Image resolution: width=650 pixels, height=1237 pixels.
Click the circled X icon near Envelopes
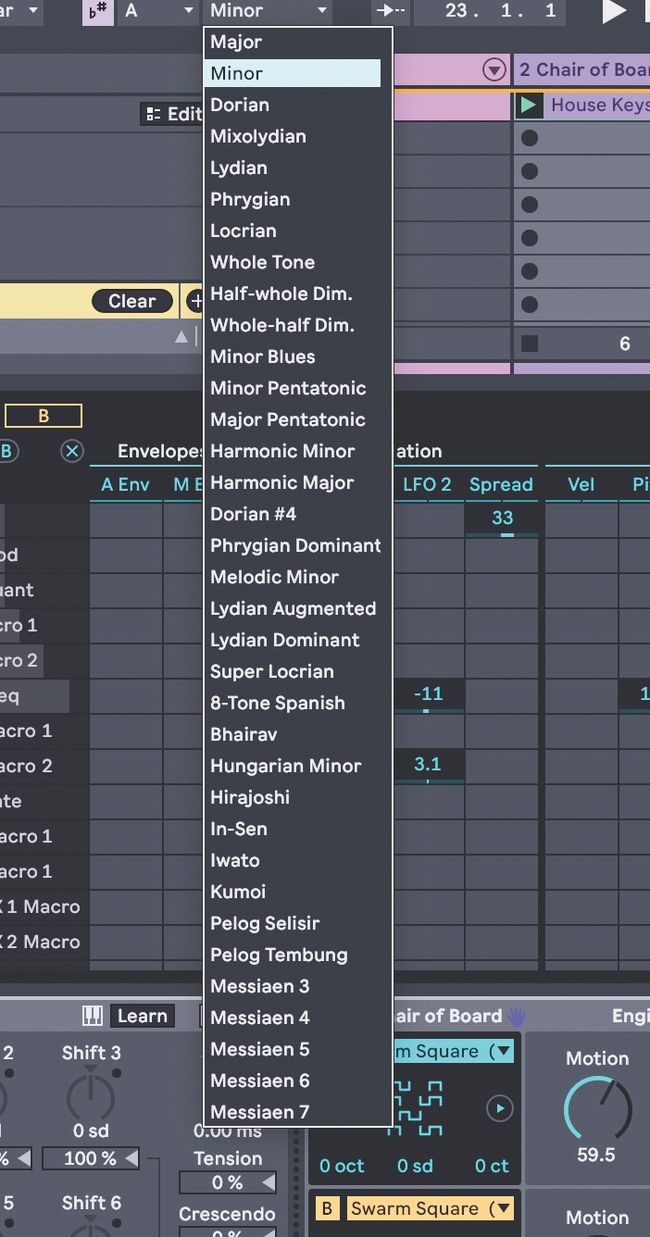click(72, 451)
